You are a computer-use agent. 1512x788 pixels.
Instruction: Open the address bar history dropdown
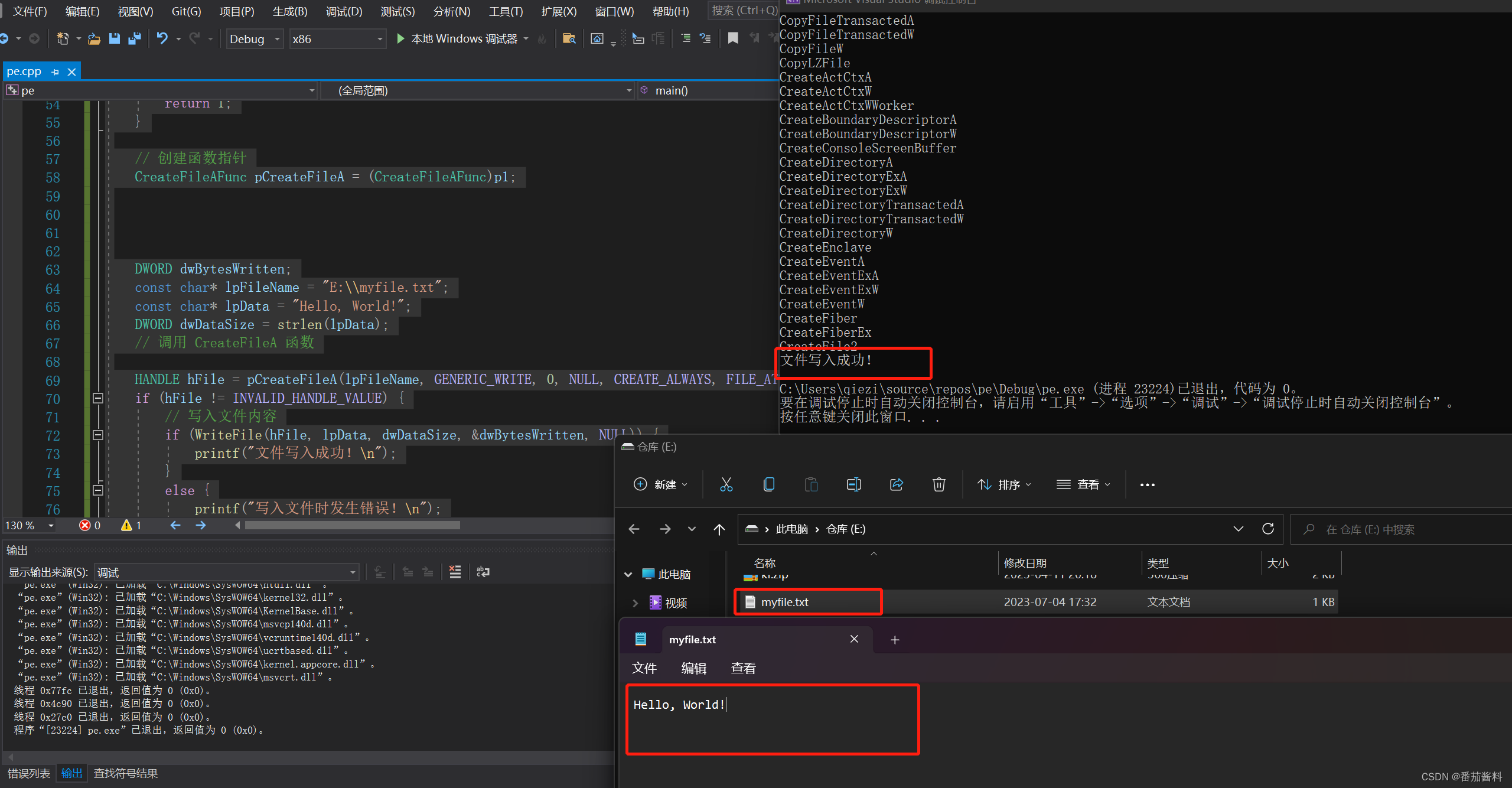click(1239, 529)
